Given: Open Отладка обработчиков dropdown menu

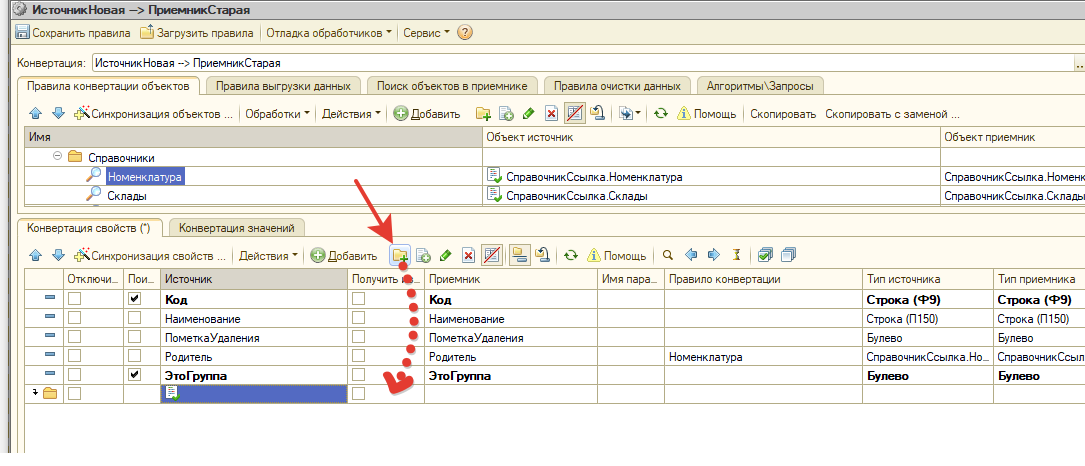Looking at the screenshot, I should [329, 33].
